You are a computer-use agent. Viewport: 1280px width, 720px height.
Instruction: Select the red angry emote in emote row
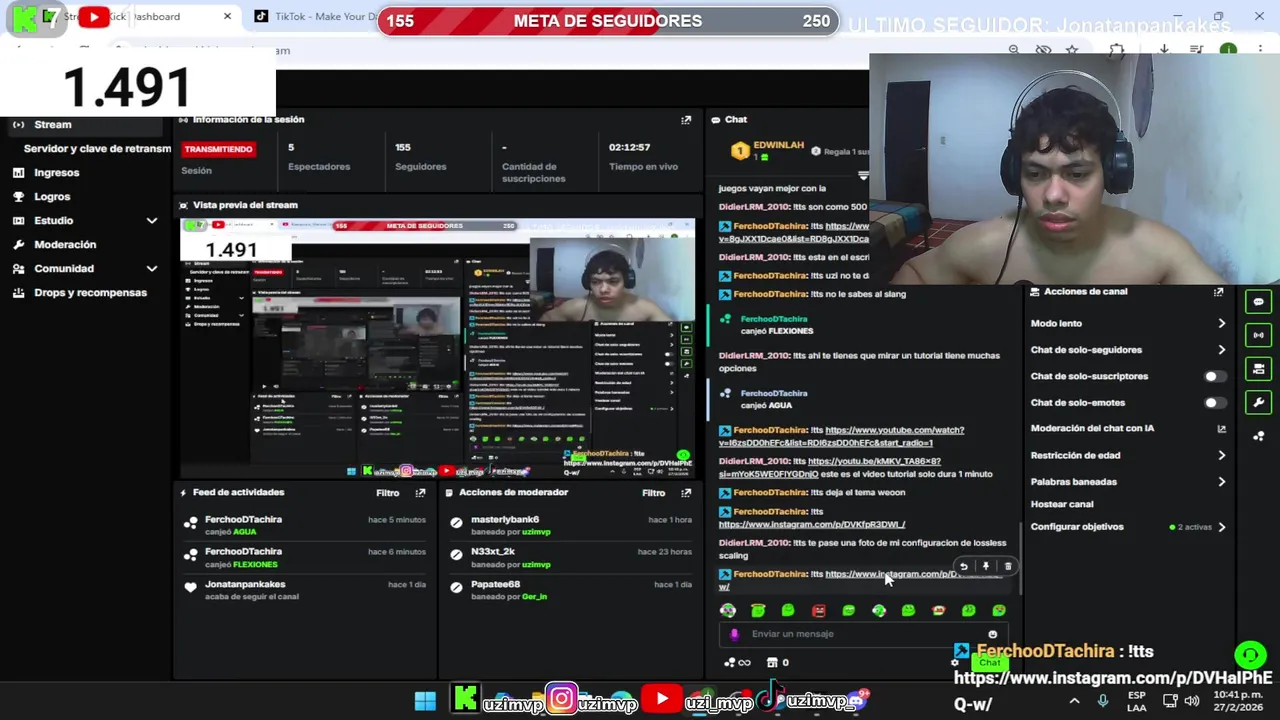click(x=818, y=611)
